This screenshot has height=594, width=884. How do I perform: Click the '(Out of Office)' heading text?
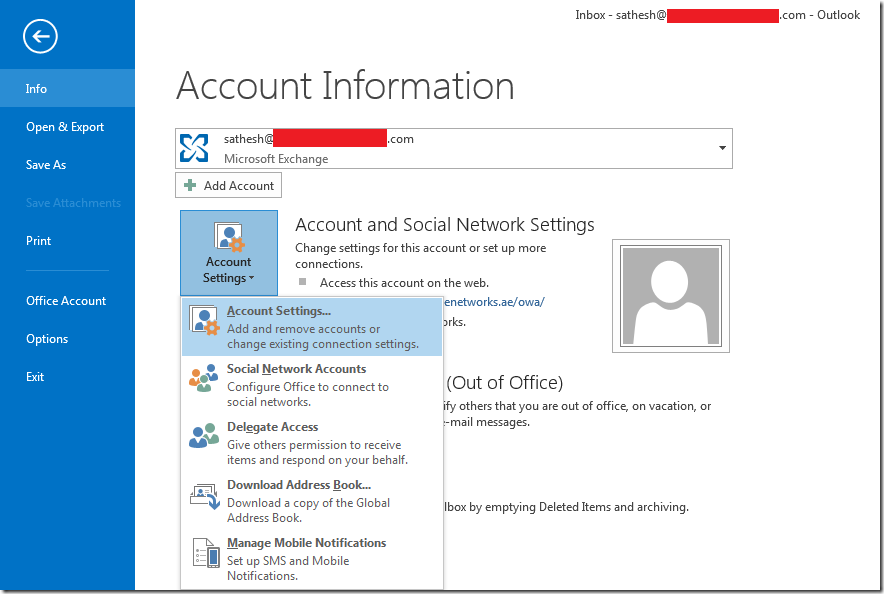(505, 383)
